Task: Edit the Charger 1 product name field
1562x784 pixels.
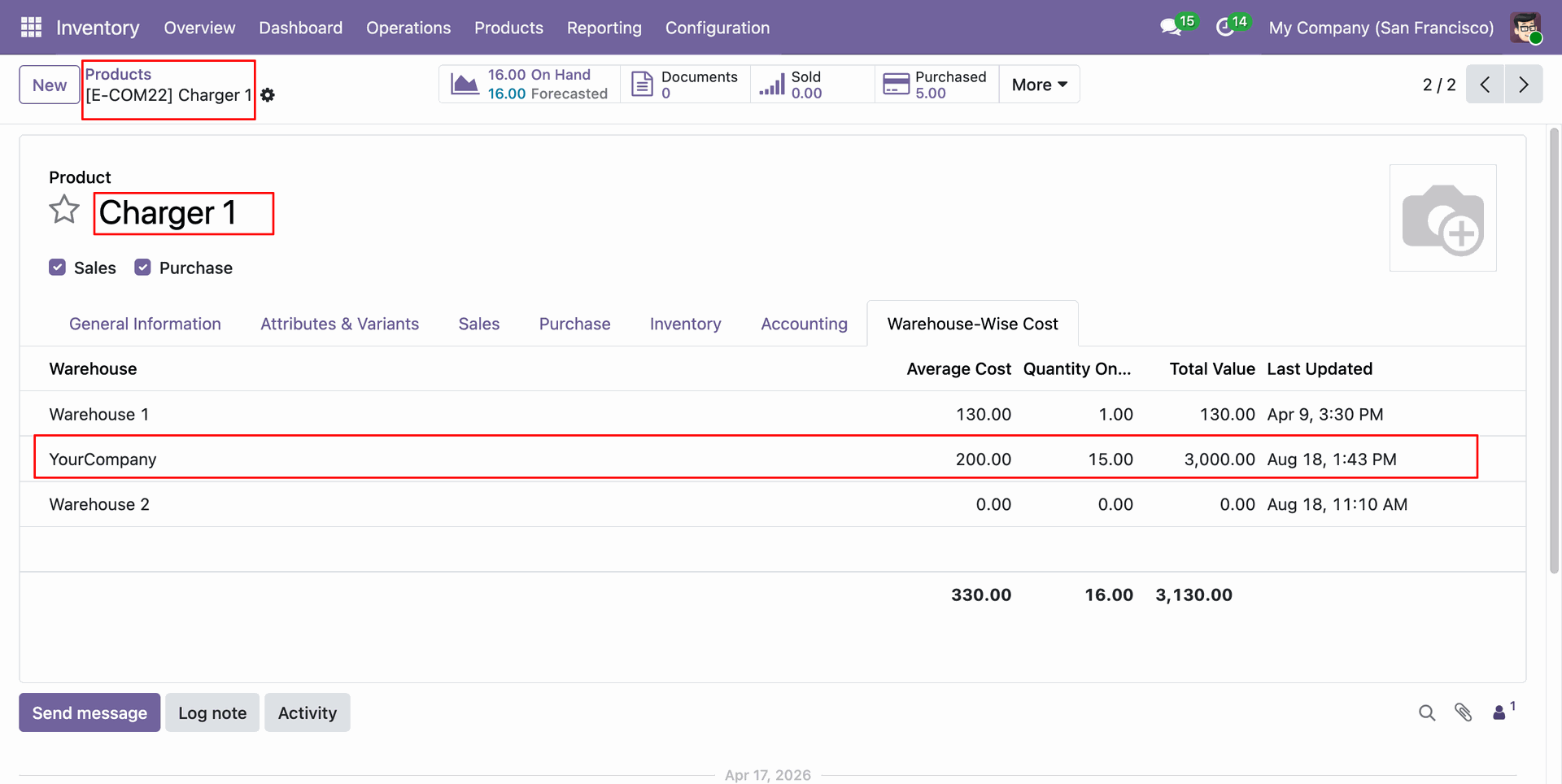Action: coord(184,213)
